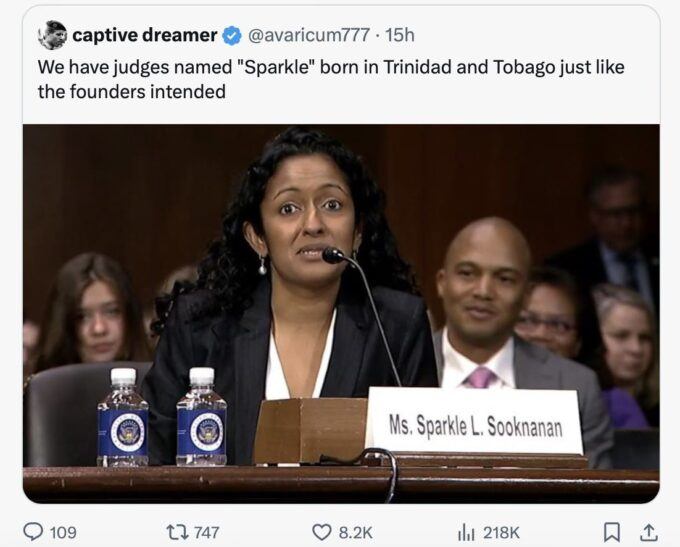This screenshot has height=547, width=680.
Task: Visit the @avaricum777 handle link
Action: point(309,35)
